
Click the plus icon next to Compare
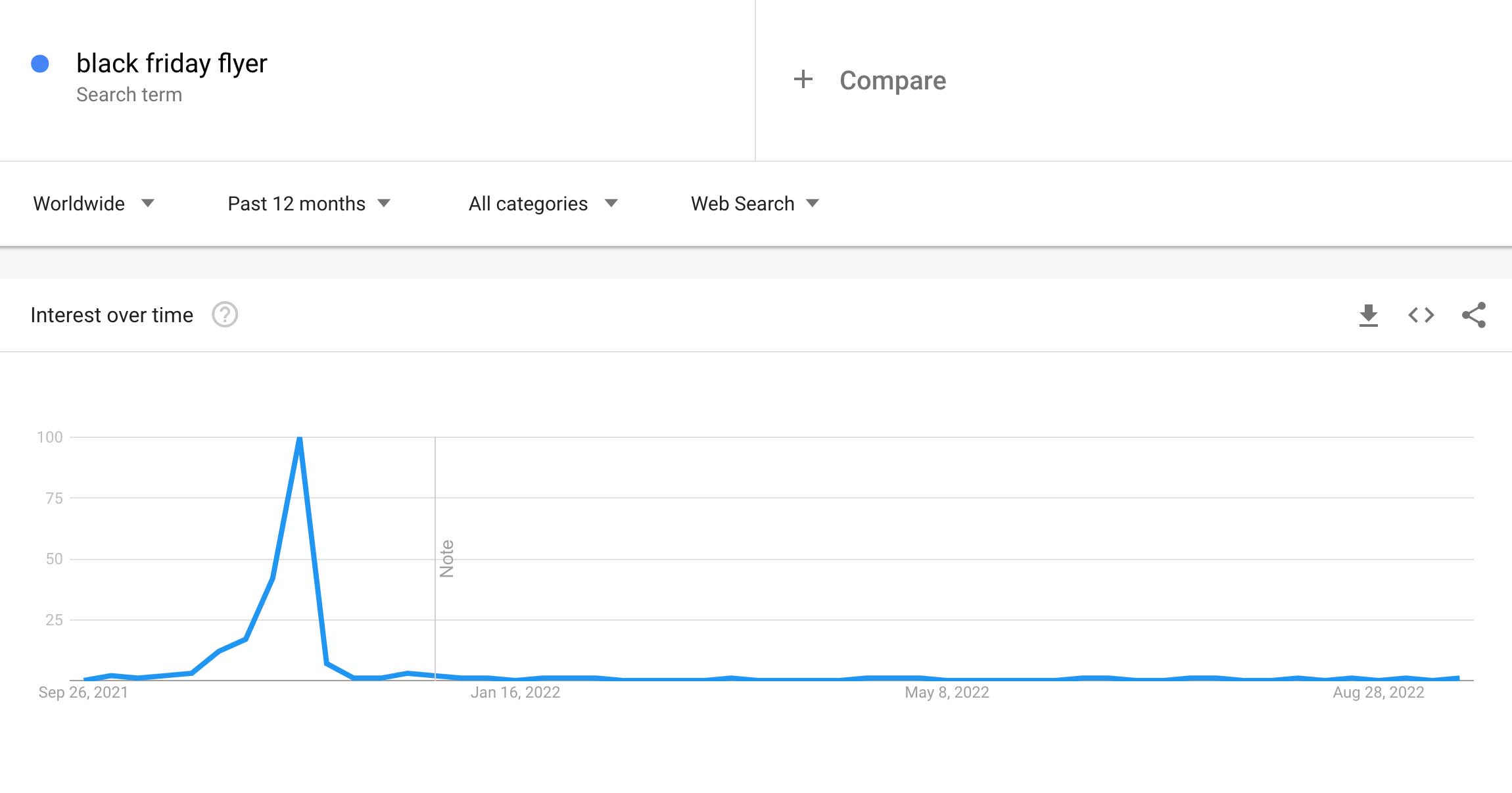click(x=803, y=80)
